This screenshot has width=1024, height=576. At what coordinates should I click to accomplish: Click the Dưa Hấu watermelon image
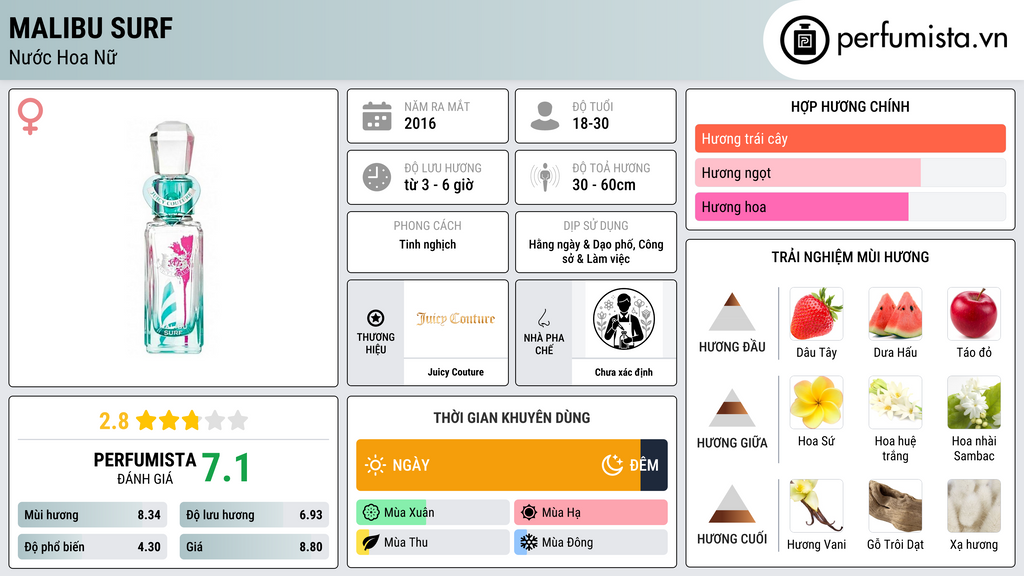click(x=895, y=314)
